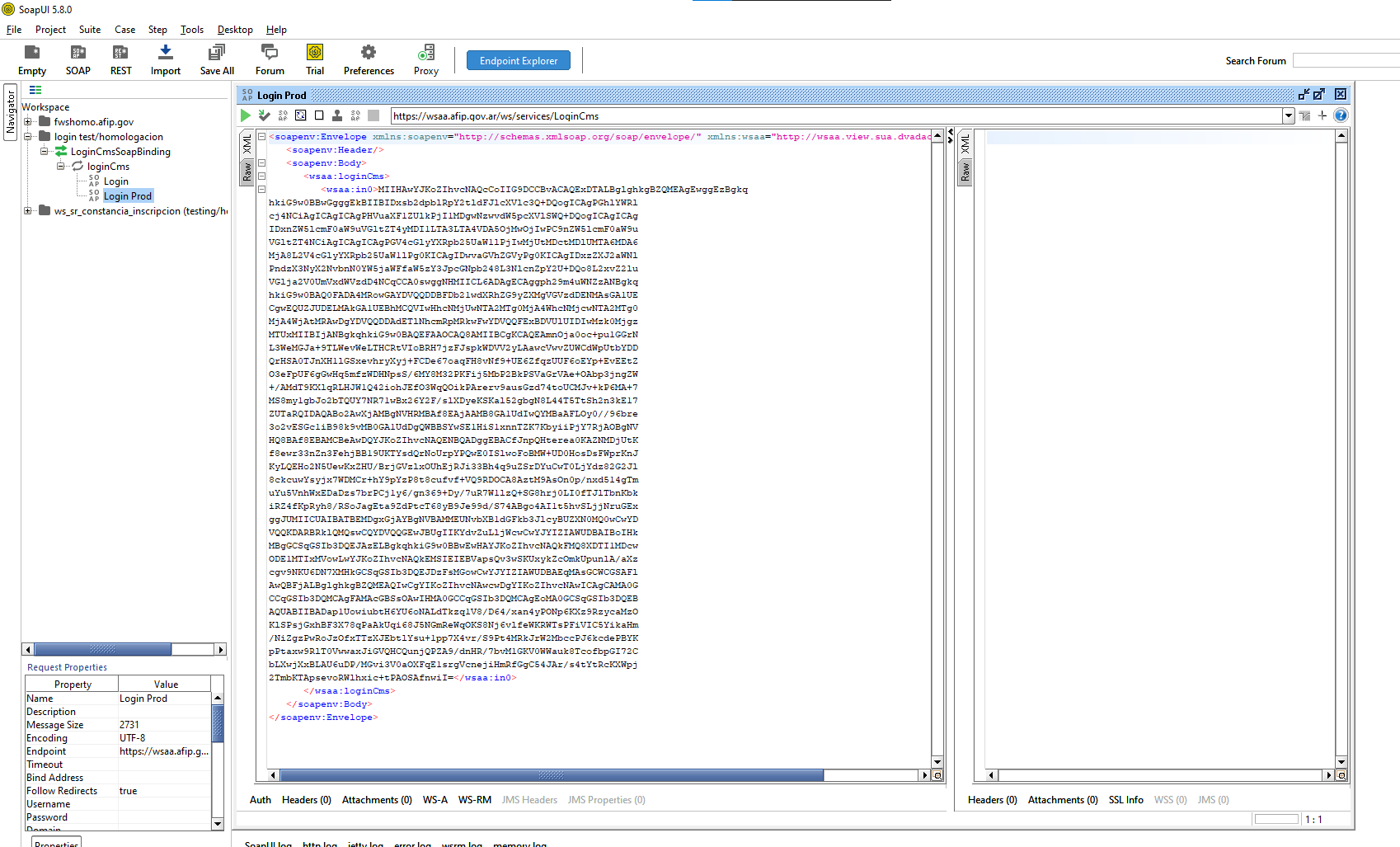Collapse the soapenv:Envelope XML fold
Viewport: 1400px width, 847px height.
[x=261, y=137]
